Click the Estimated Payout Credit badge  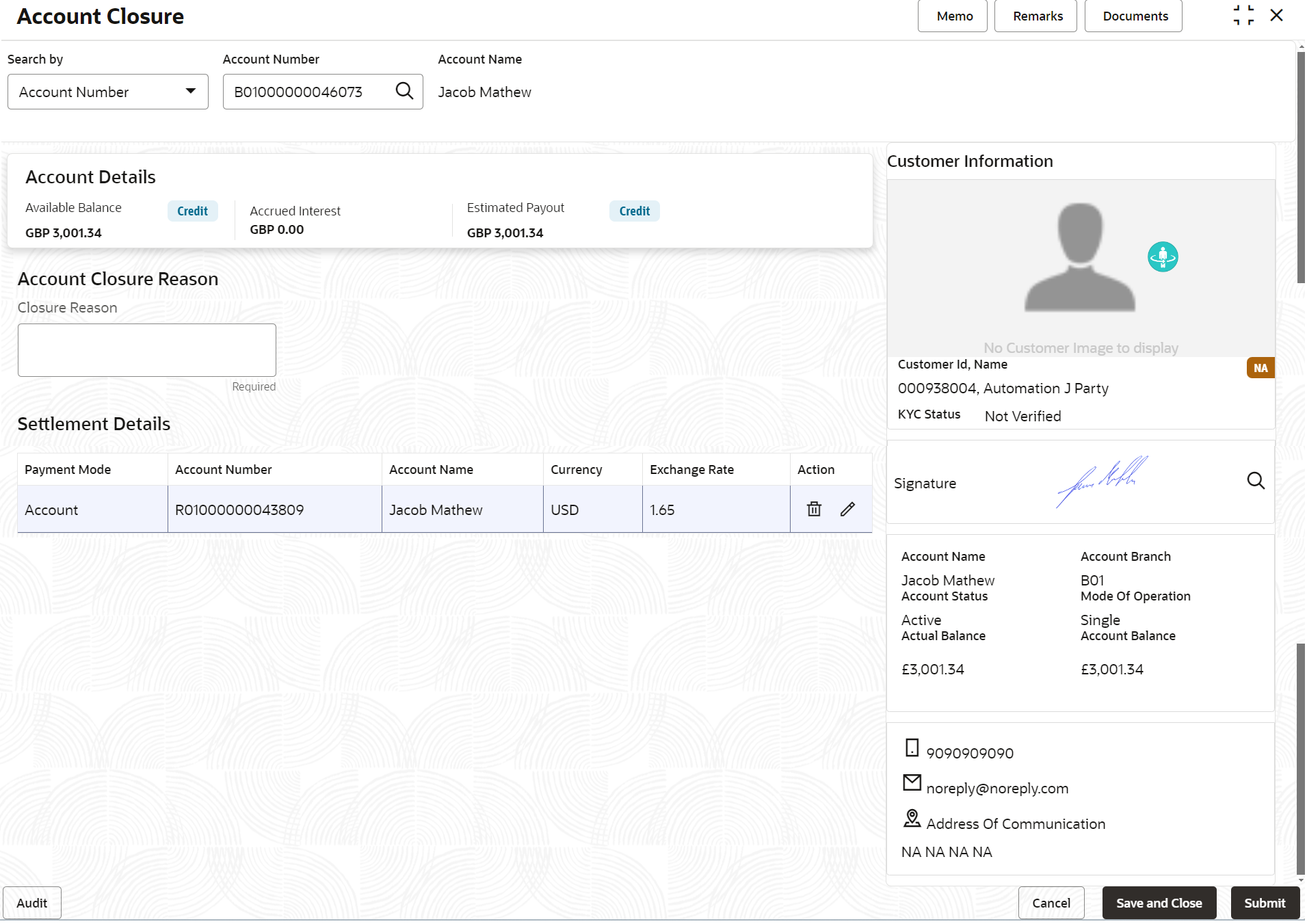(x=635, y=211)
